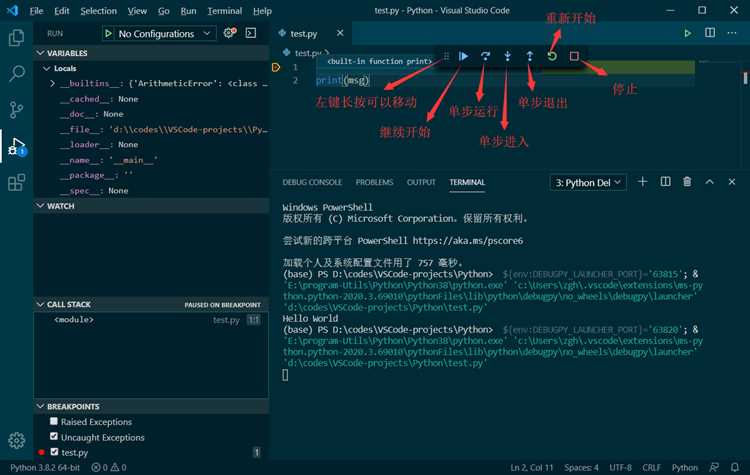
Task: Stop the debug session
Action: pyautogui.click(x=574, y=56)
